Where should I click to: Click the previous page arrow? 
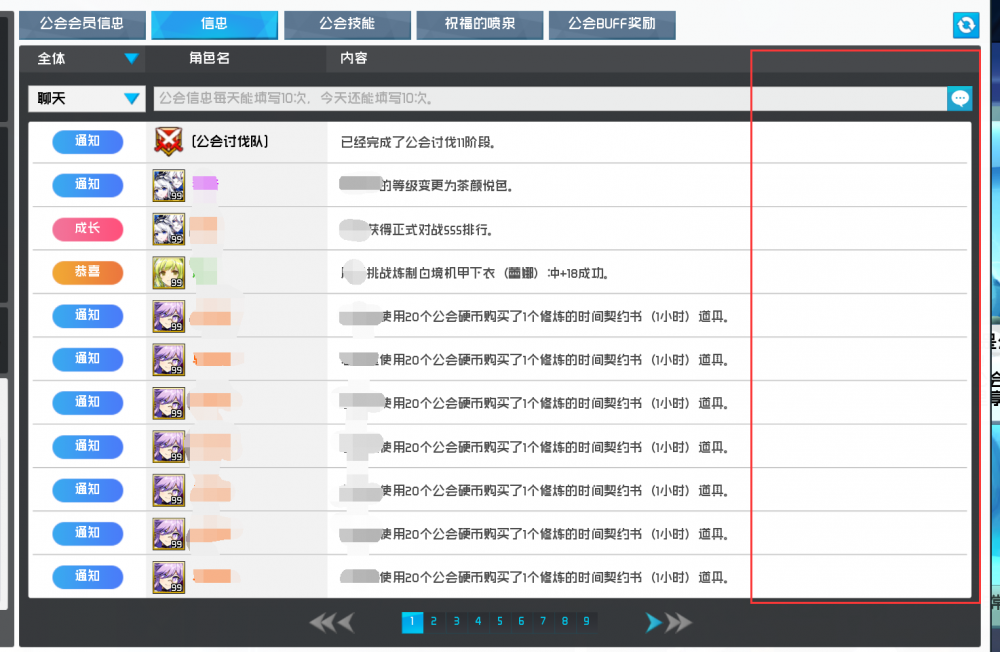pos(347,622)
